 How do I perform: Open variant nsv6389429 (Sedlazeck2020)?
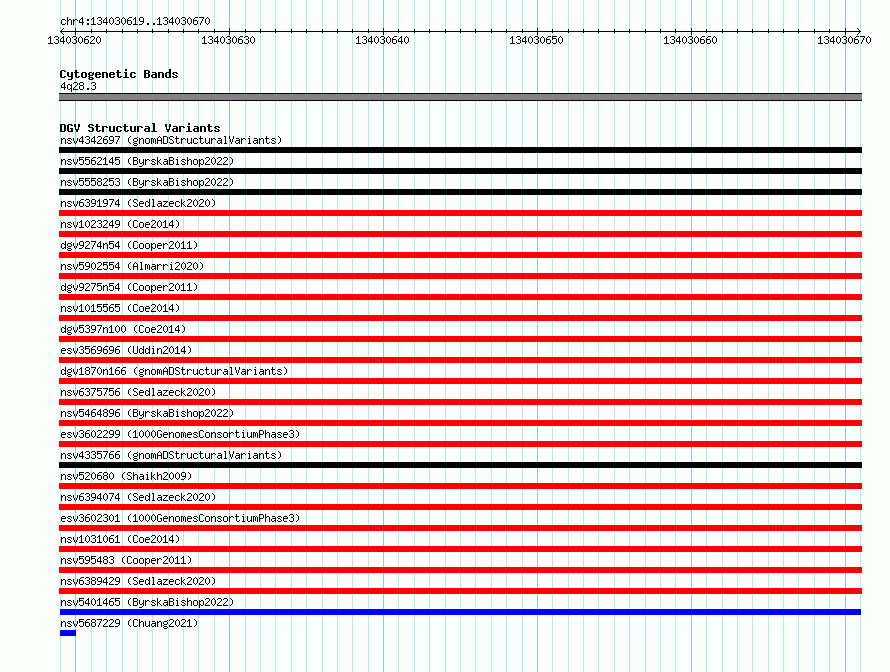tap(138, 581)
